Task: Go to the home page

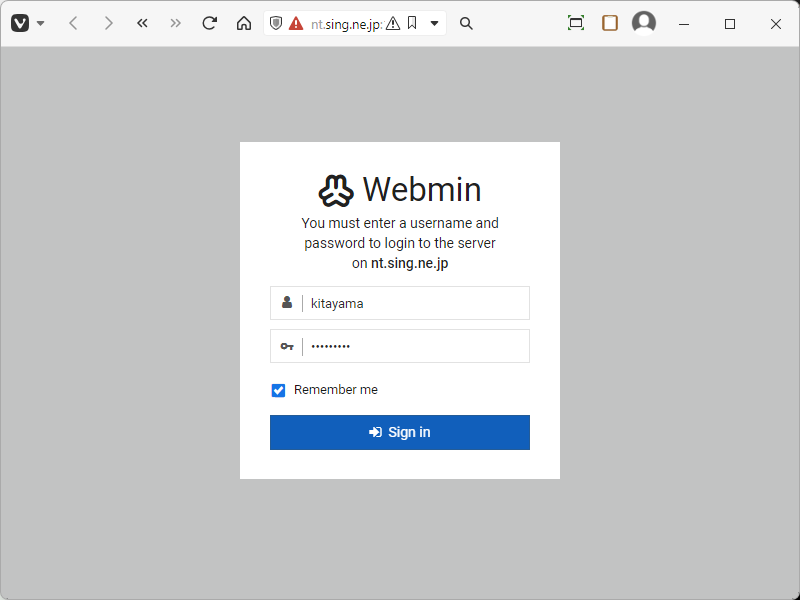Action: (244, 23)
